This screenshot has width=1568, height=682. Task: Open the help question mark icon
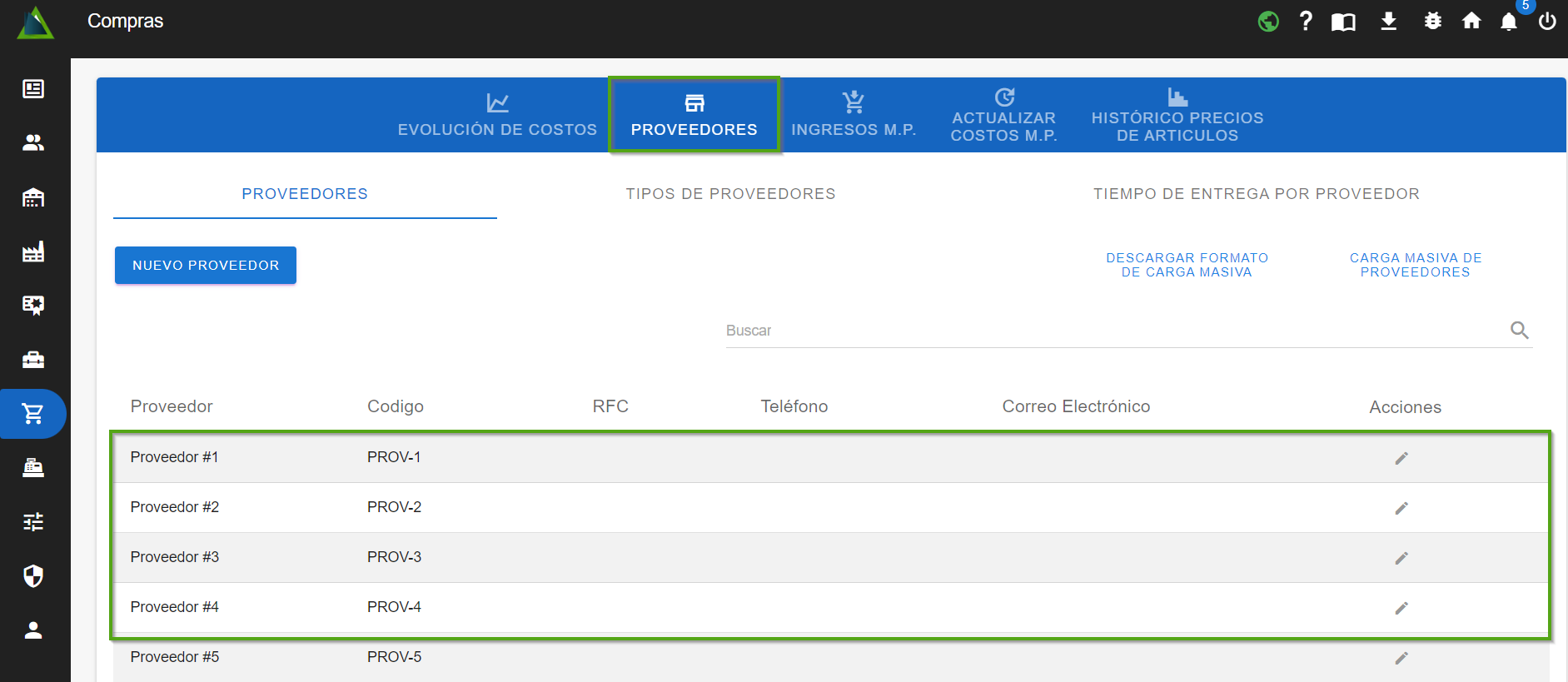(1306, 21)
